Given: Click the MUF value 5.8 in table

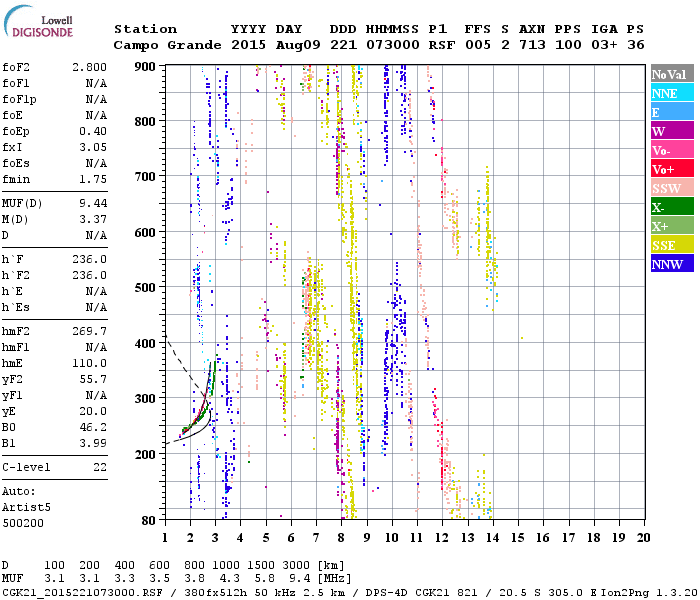Looking at the screenshot, I should tap(264, 578).
